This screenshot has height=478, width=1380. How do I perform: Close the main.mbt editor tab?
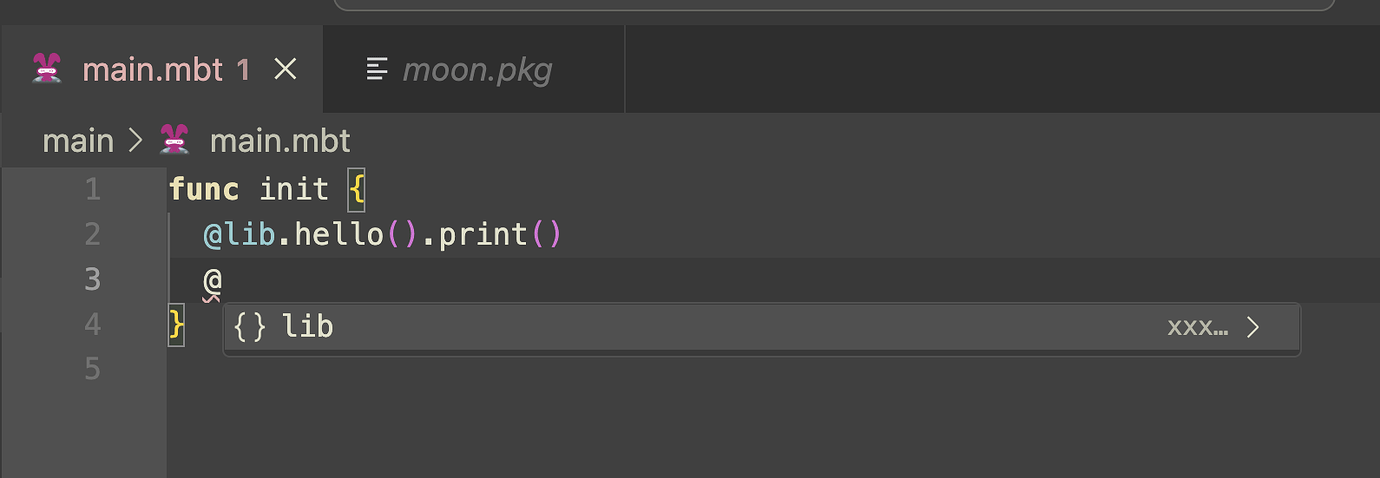pos(286,69)
